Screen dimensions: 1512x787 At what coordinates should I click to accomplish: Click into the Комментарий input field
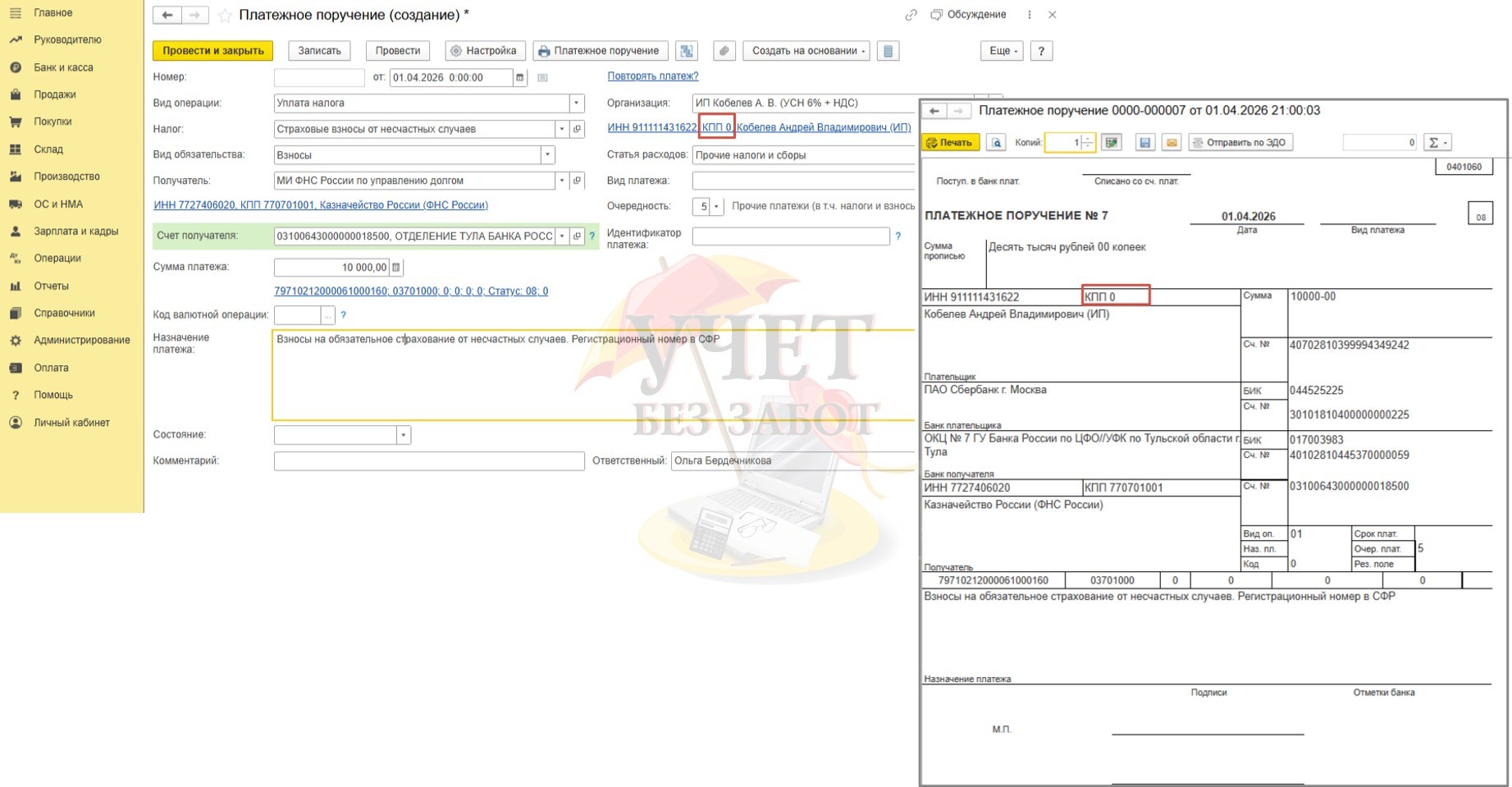[x=428, y=461]
